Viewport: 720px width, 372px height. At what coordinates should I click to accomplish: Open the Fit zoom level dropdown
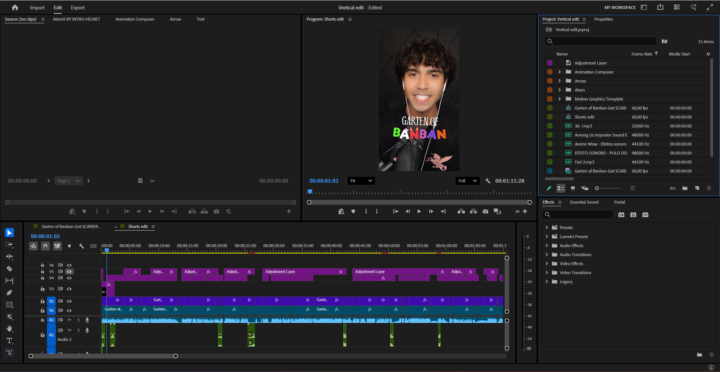(x=361, y=181)
